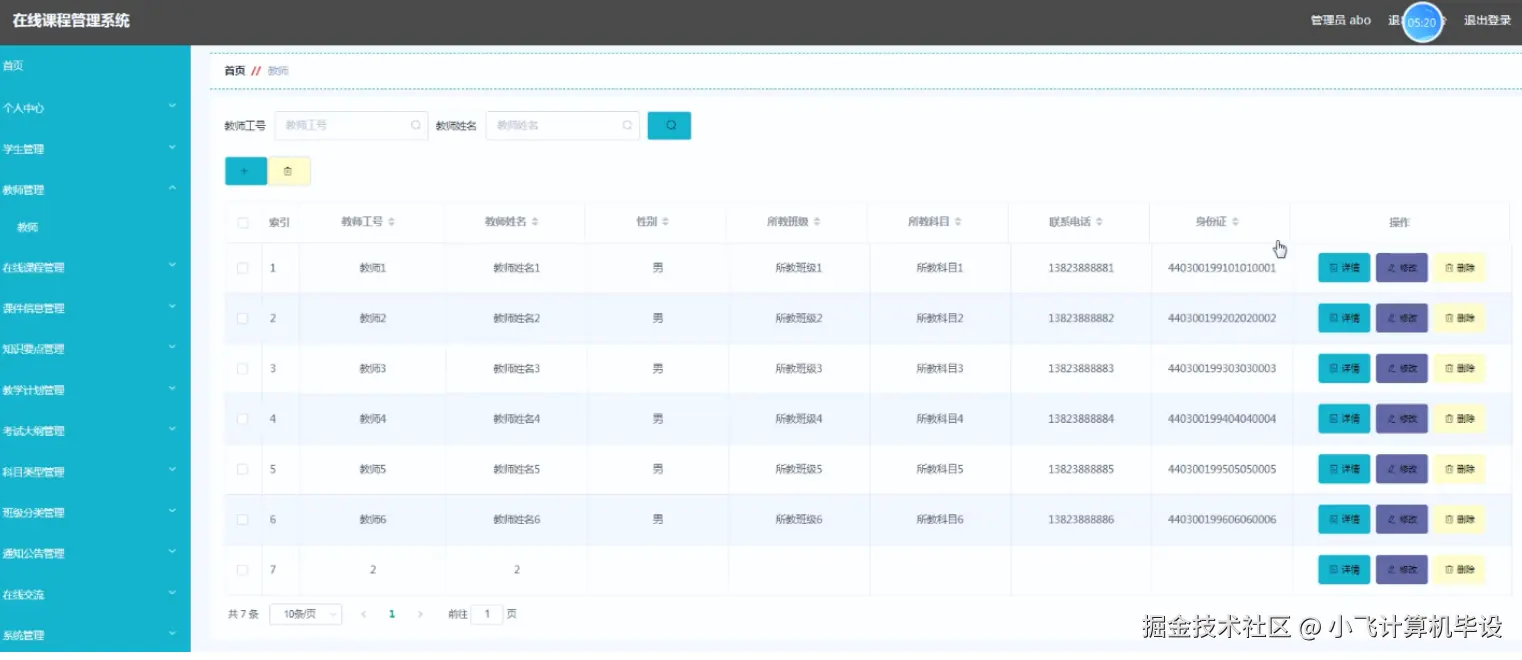Viewport: 1522px width, 660px height.
Task: Focus the 前往 page number input
Action: (487, 614)
